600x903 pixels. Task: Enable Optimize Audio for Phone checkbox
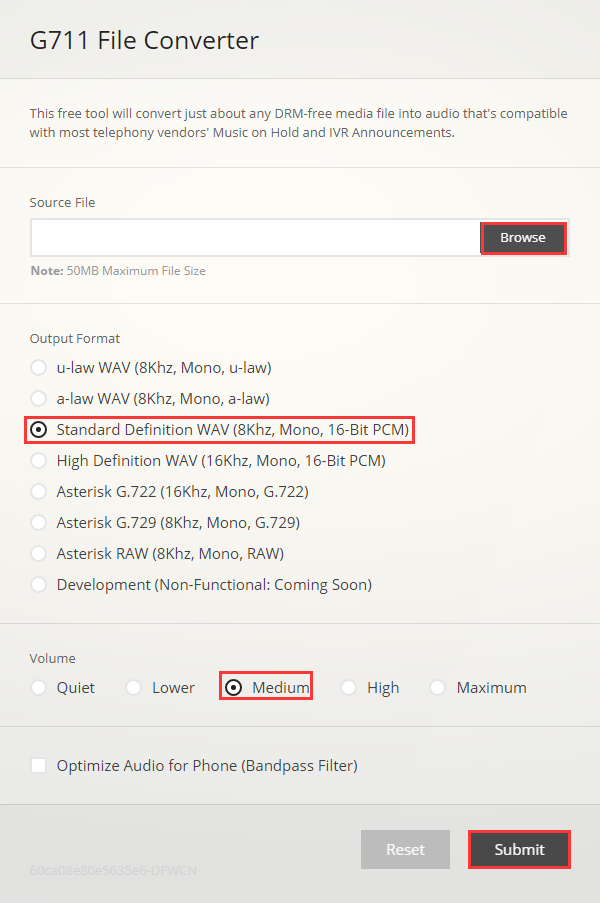click(x=39, y=765)
